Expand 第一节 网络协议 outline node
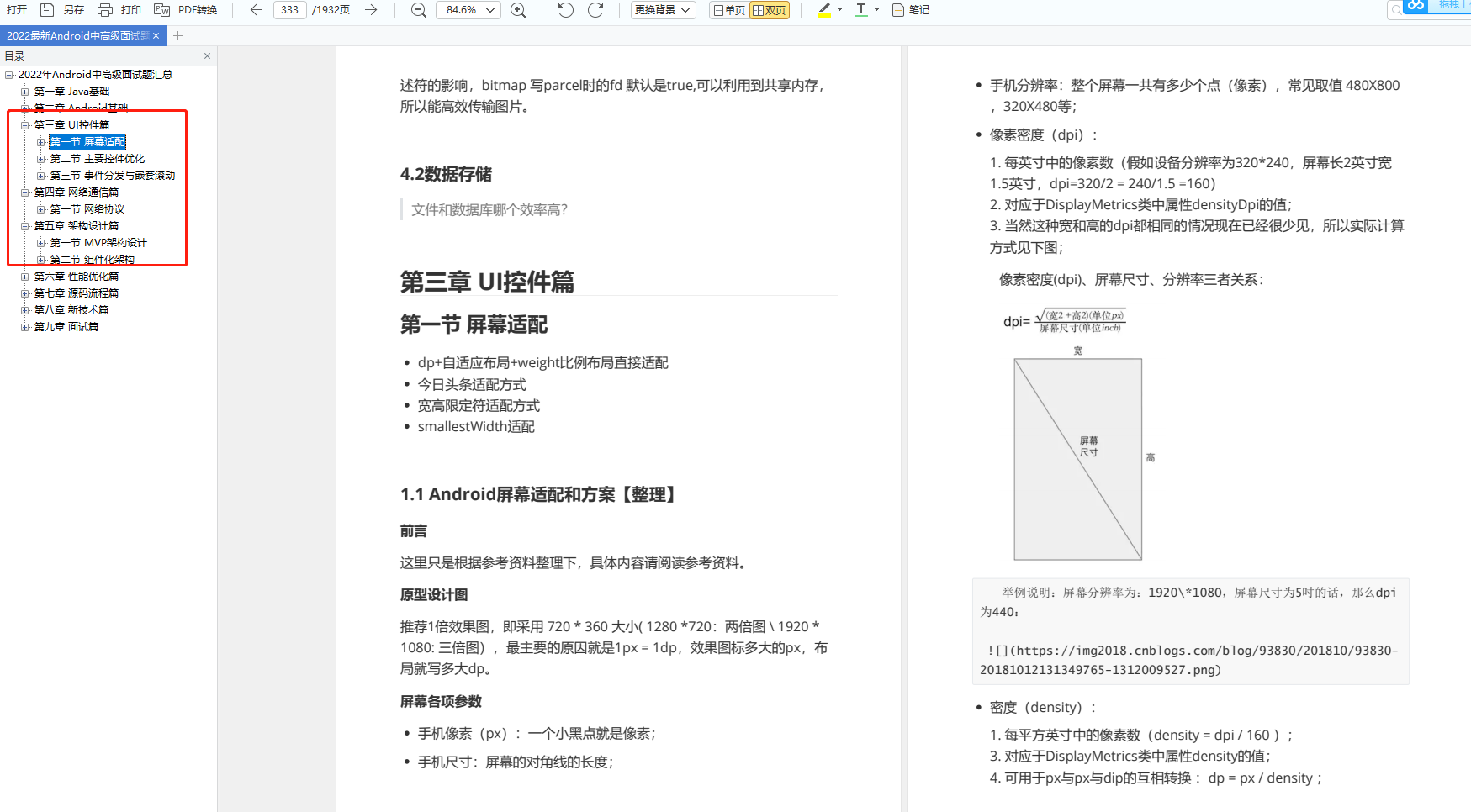 tap(41, 209)
